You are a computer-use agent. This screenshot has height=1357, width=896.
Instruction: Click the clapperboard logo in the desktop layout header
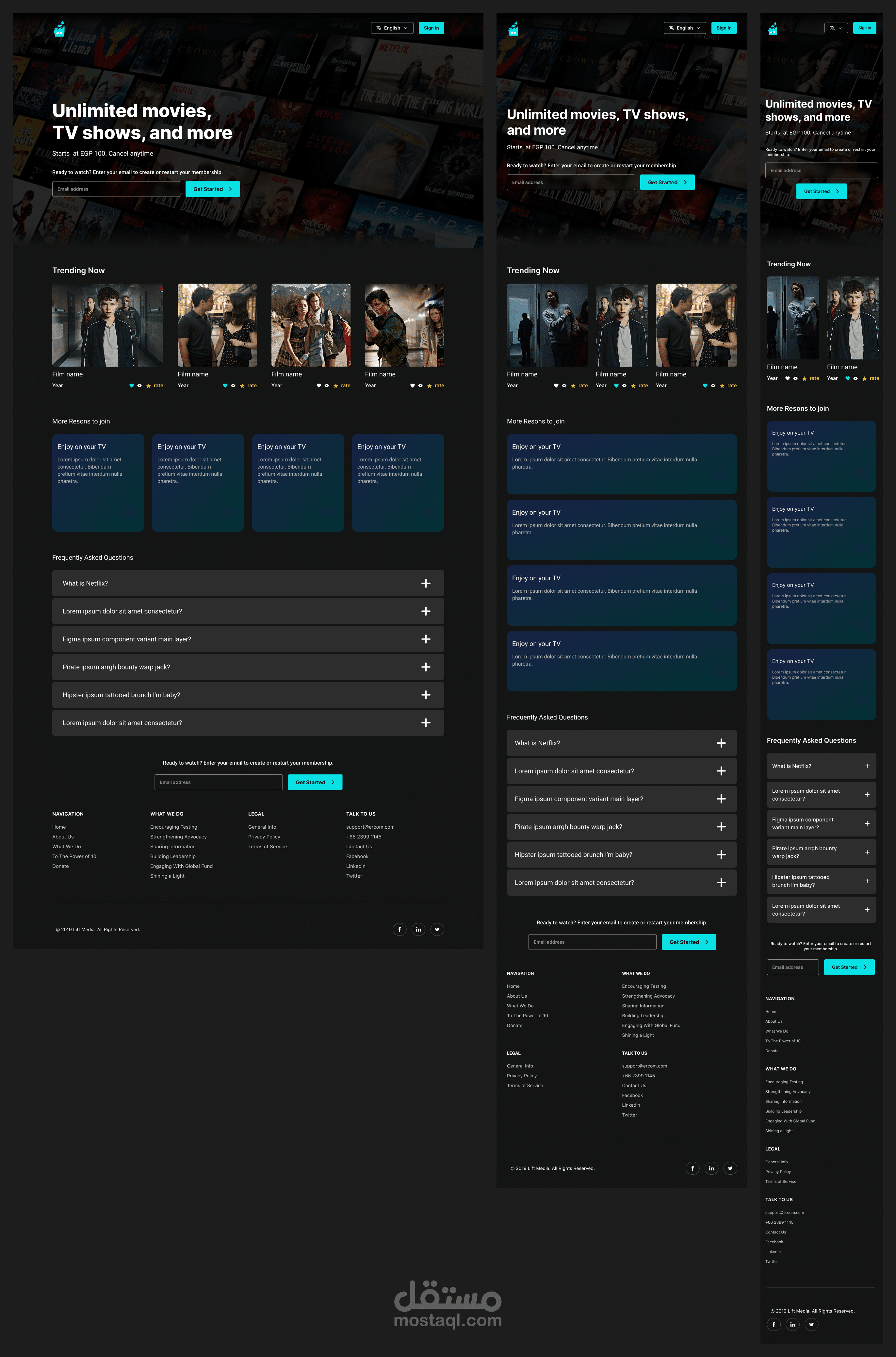pos(59,29)
